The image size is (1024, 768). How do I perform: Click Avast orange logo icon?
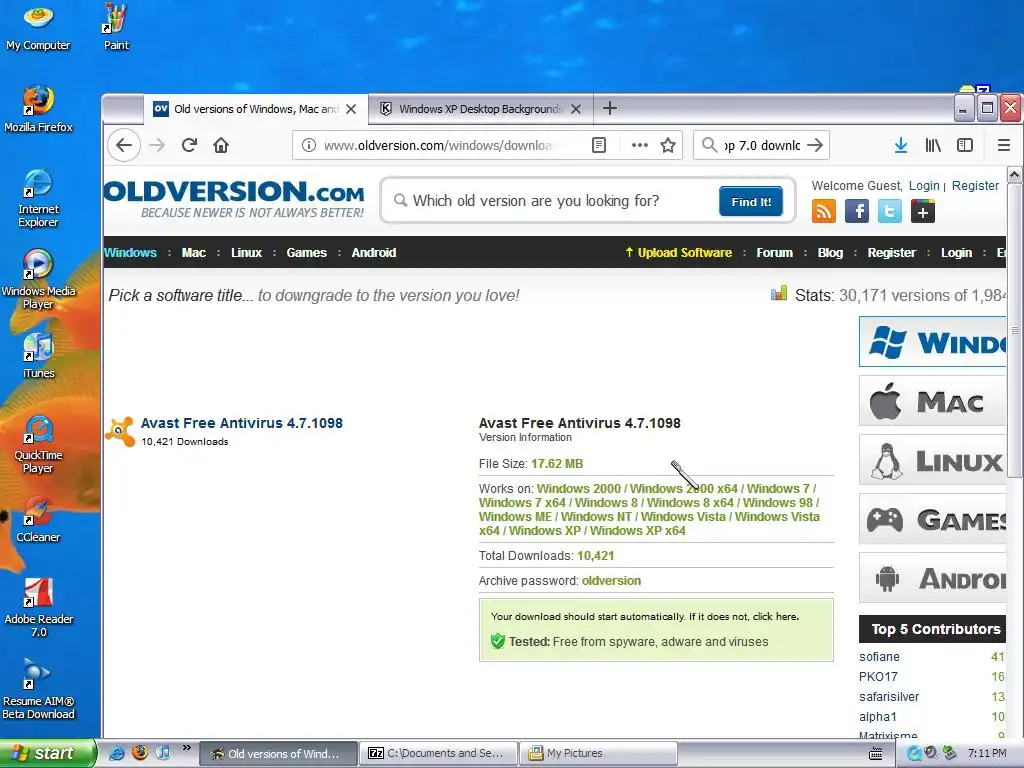120,431
